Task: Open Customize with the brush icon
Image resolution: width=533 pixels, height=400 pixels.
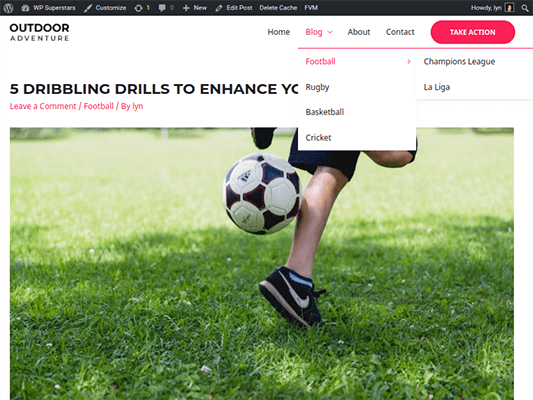Action: coord(88,7)
